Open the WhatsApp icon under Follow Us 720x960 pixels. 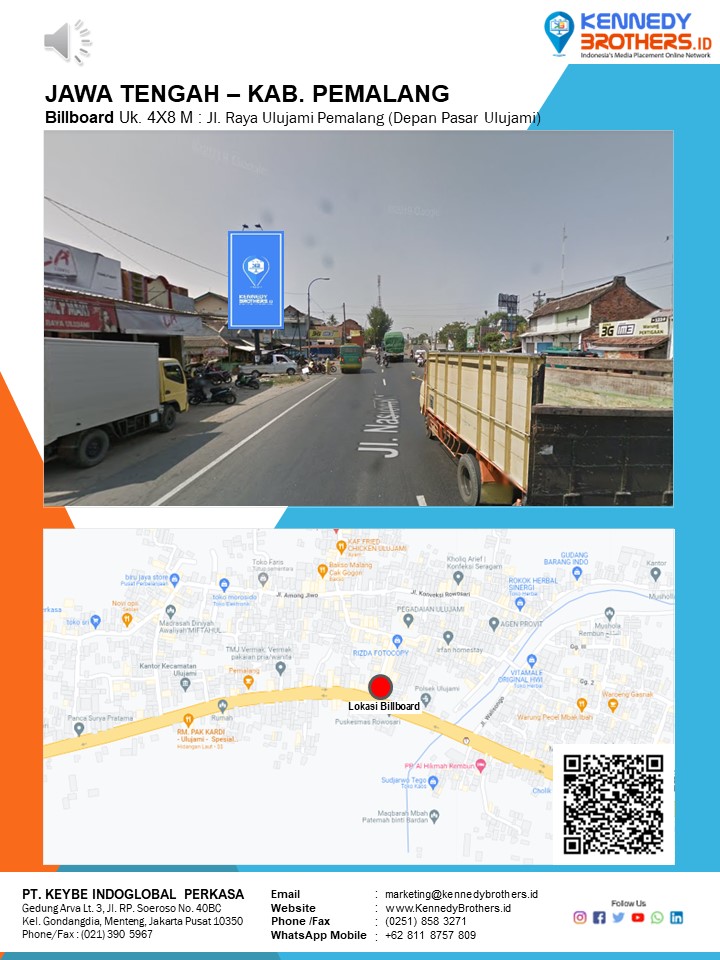tap(657, 917)
